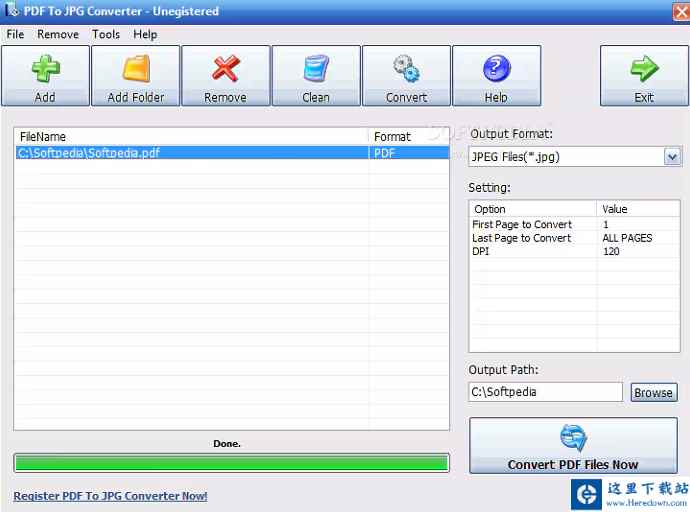Click the Clean list toolbar button
Image resolution: width=690 pixels, height=512 pixels.
point(316,76)
